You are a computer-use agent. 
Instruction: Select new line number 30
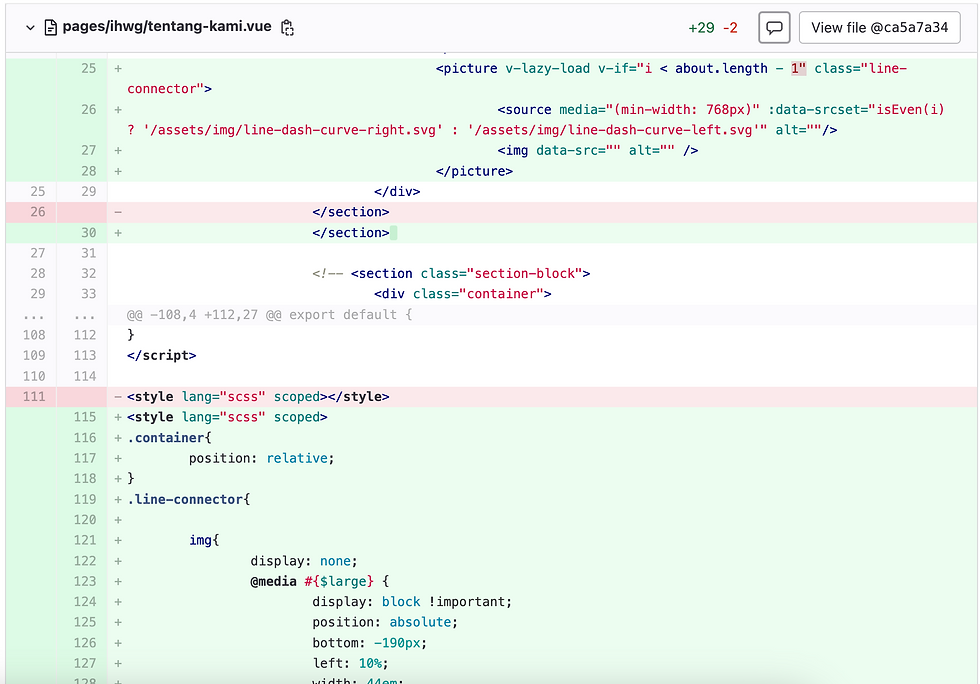[x=88, y=233]
